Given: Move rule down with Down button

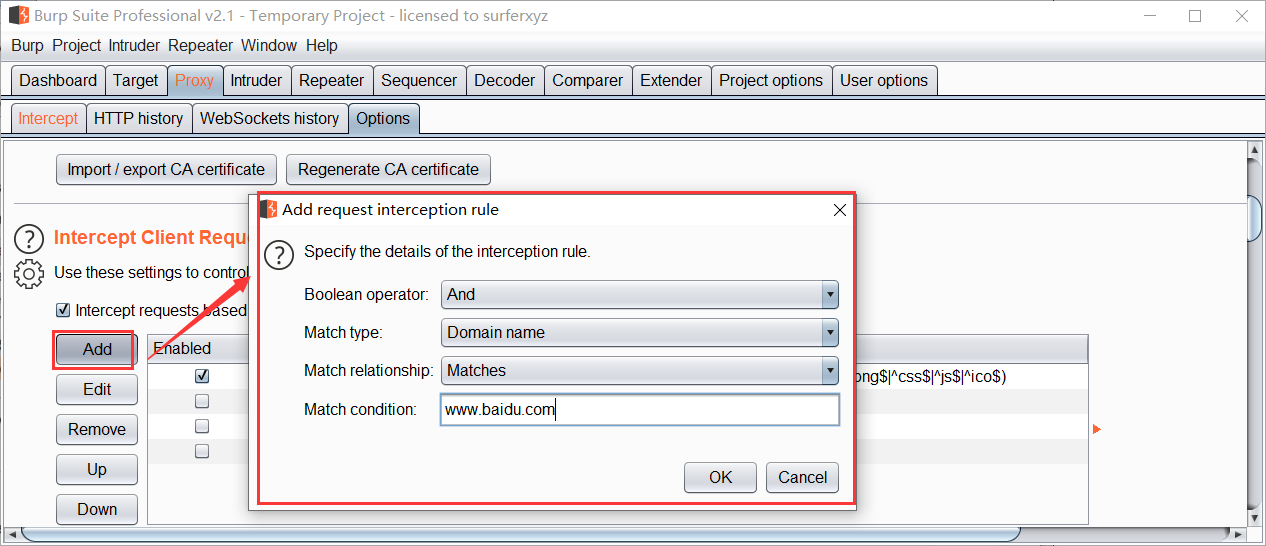Looking at the screenshot, I should [x=97, y=509].
